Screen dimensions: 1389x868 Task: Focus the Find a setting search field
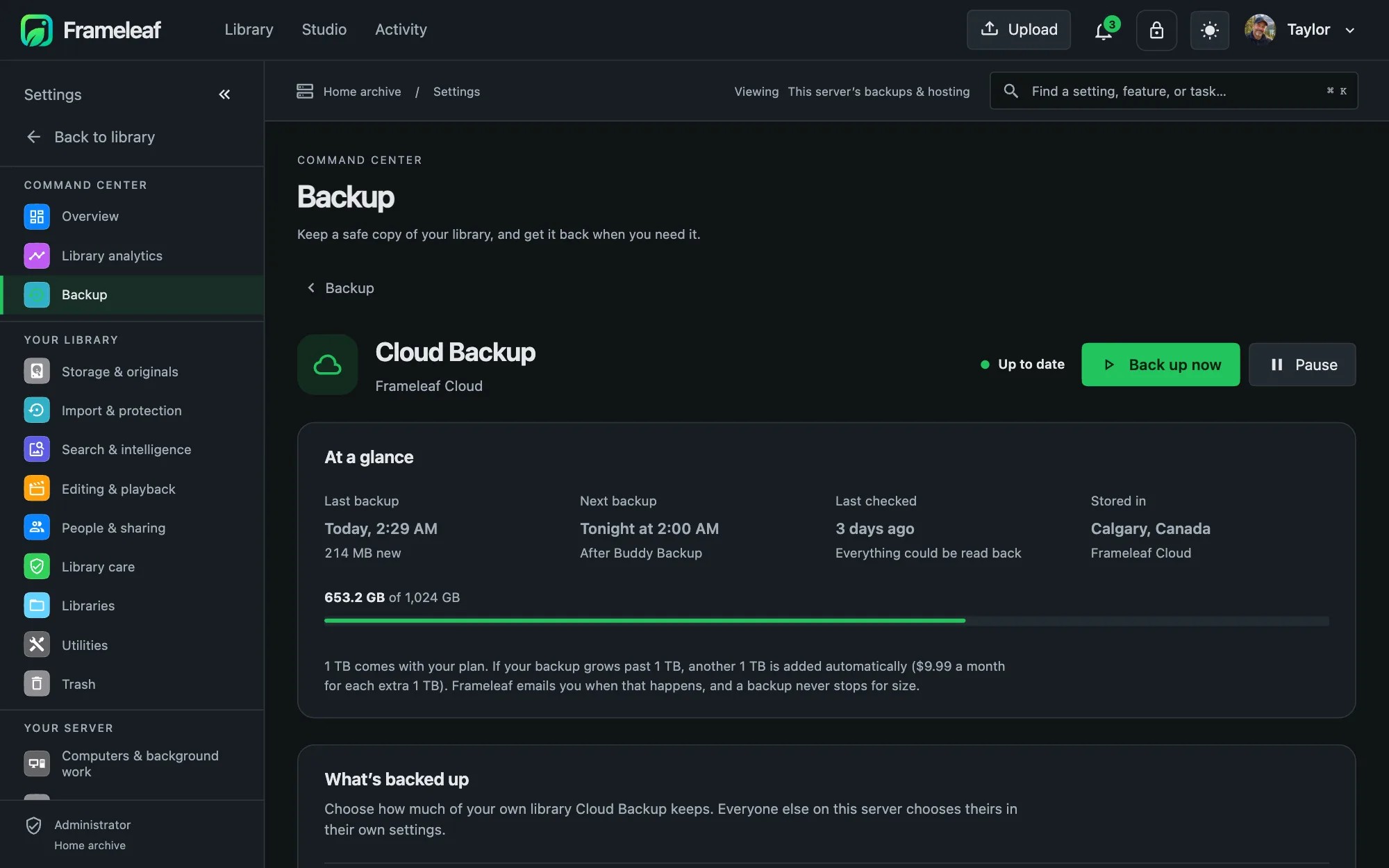click(x=1174, y=91)
